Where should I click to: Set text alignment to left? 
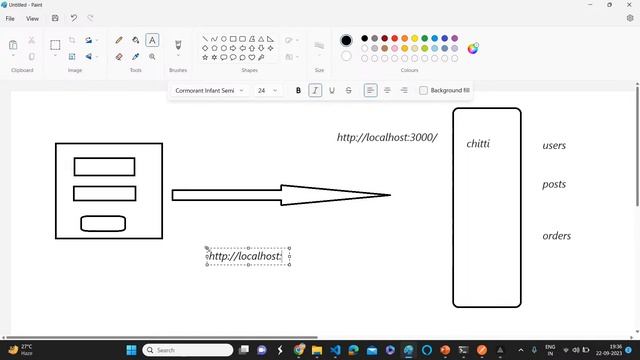click(370, 90)
